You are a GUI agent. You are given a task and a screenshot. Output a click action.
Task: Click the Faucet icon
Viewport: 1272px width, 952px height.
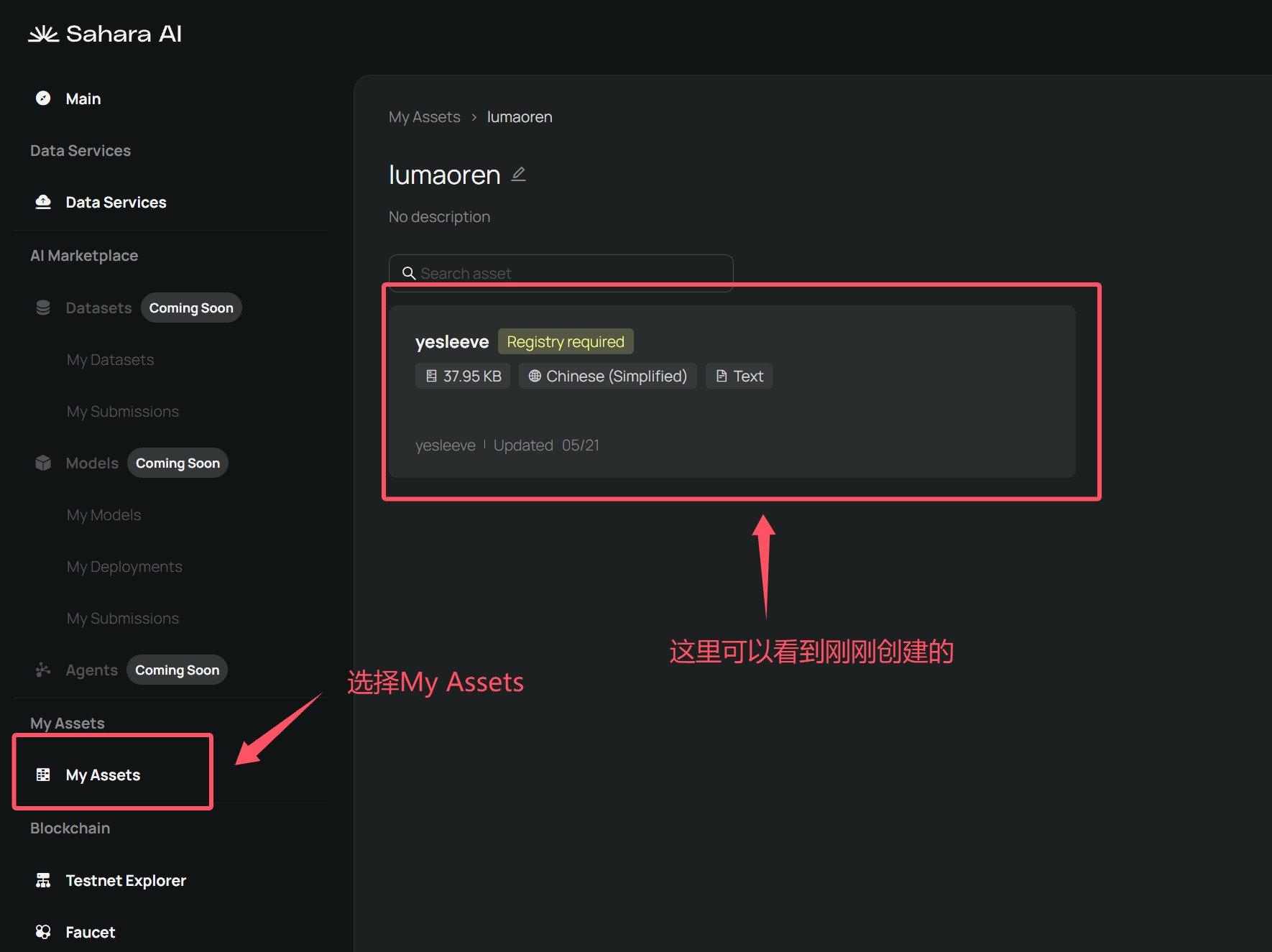[43, 932]
